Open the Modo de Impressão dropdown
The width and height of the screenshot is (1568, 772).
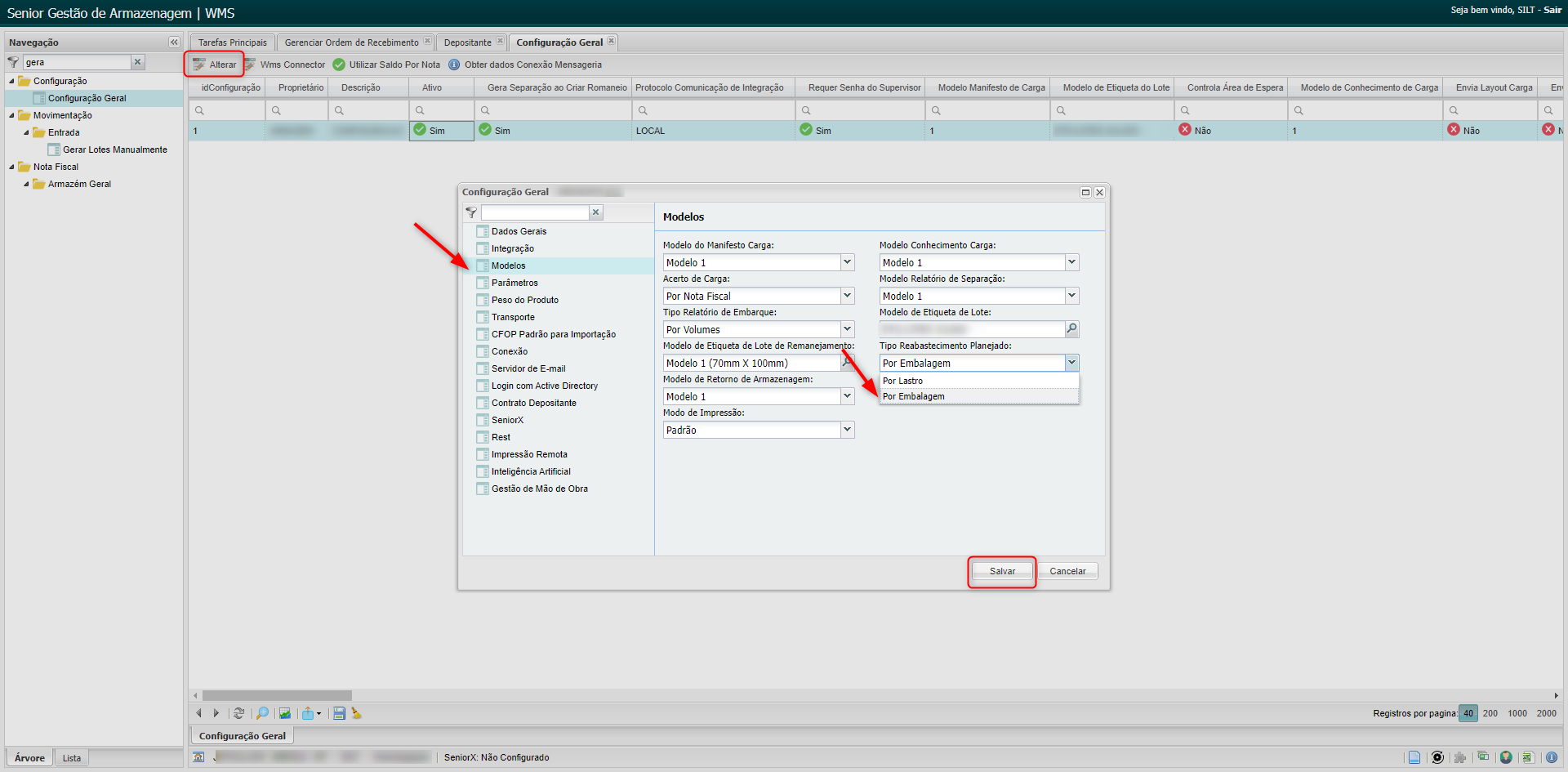pos(847,430)
